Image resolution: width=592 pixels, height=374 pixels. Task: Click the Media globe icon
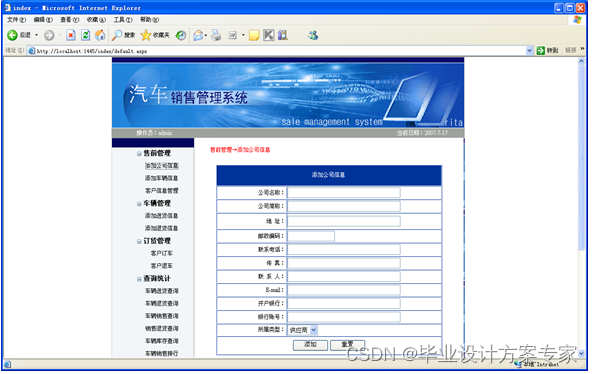click(x=181, y=35)
